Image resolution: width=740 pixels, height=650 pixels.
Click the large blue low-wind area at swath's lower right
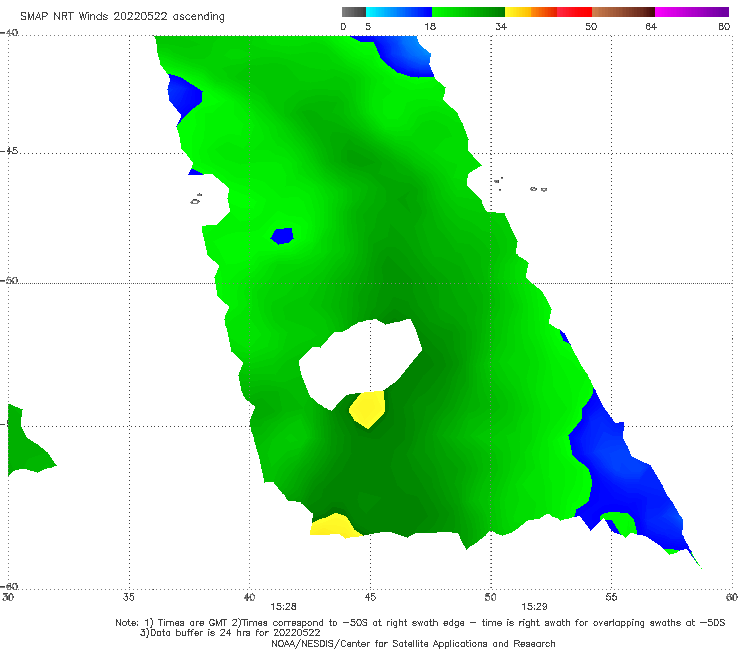click(621, 472)
